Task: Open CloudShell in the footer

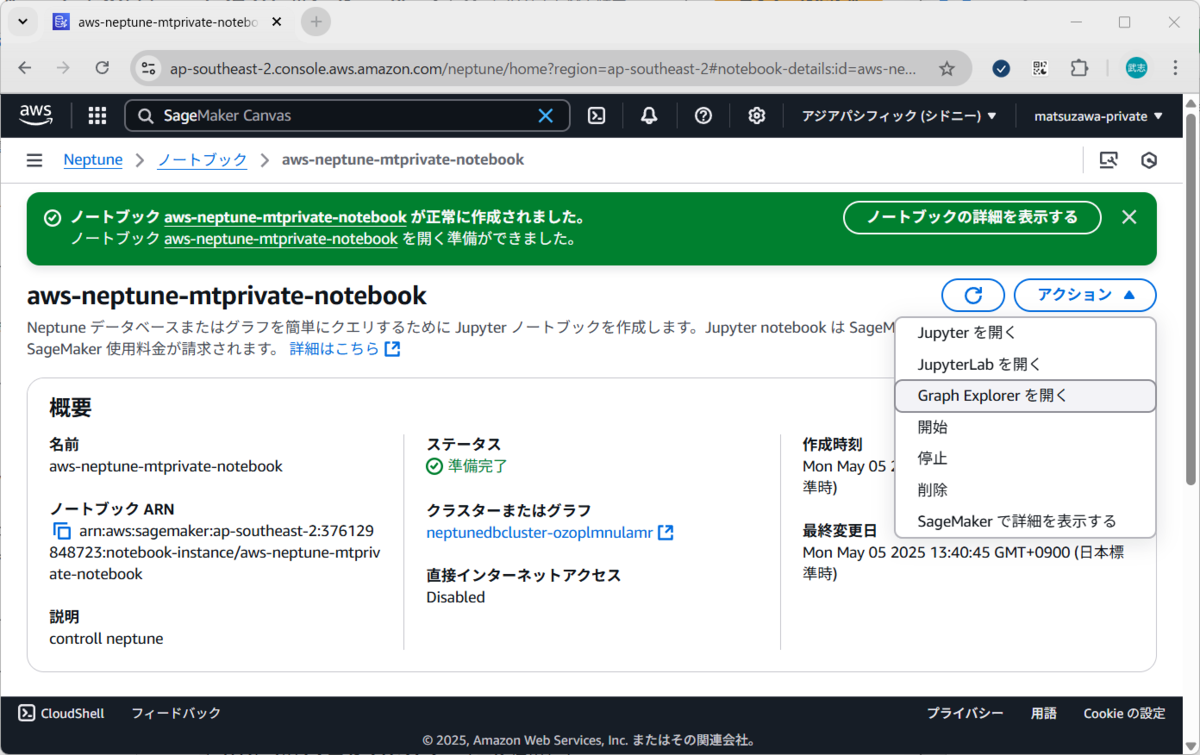Action: [x=61, y=713]
